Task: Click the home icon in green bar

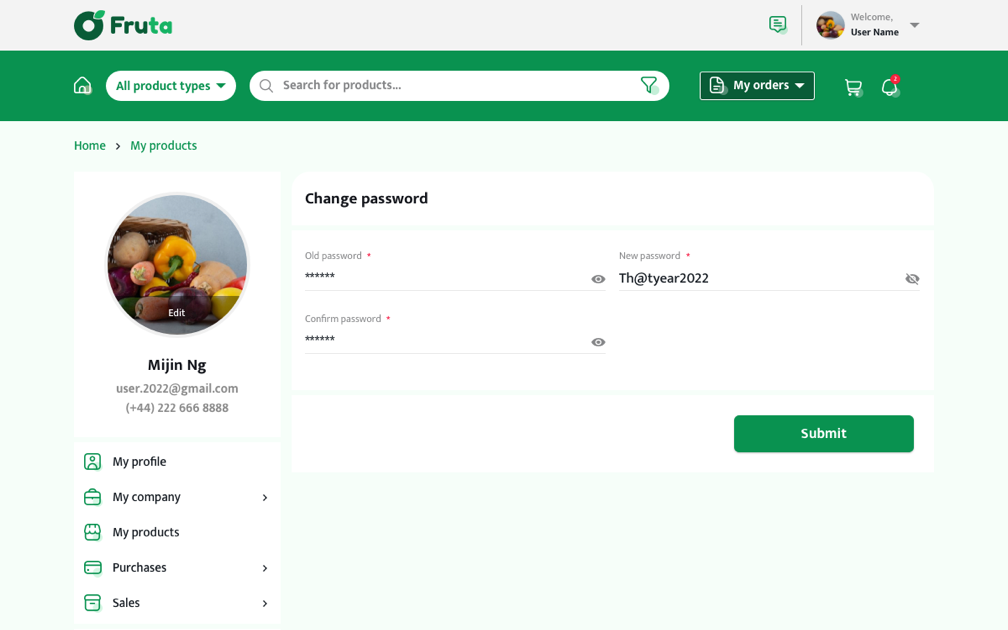Action: (82, 86)
